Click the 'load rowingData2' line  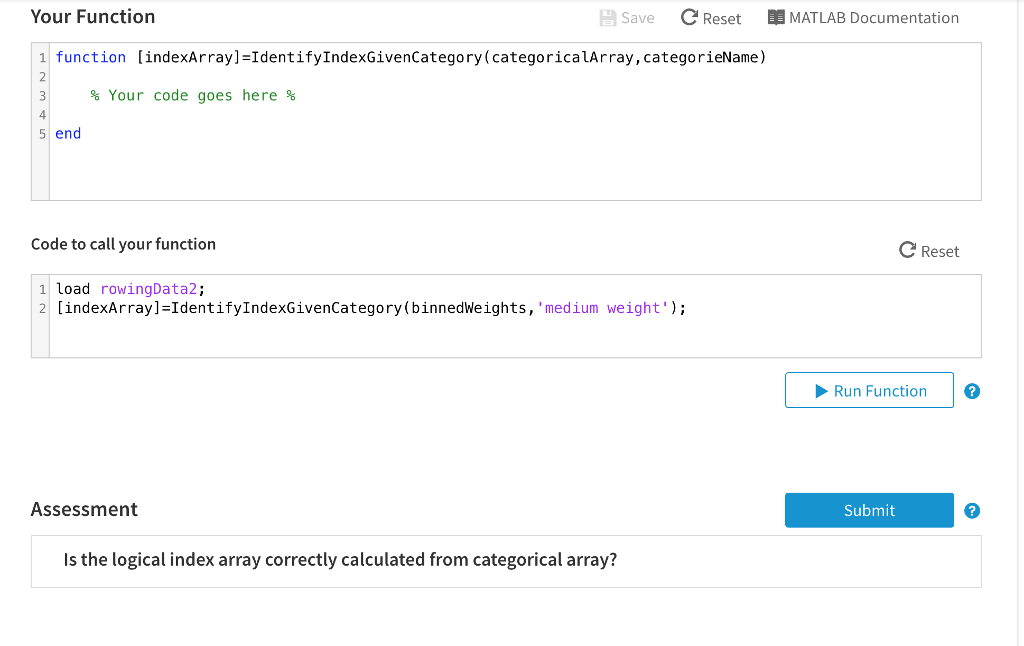pyautogui.click(x=130, y=289)
